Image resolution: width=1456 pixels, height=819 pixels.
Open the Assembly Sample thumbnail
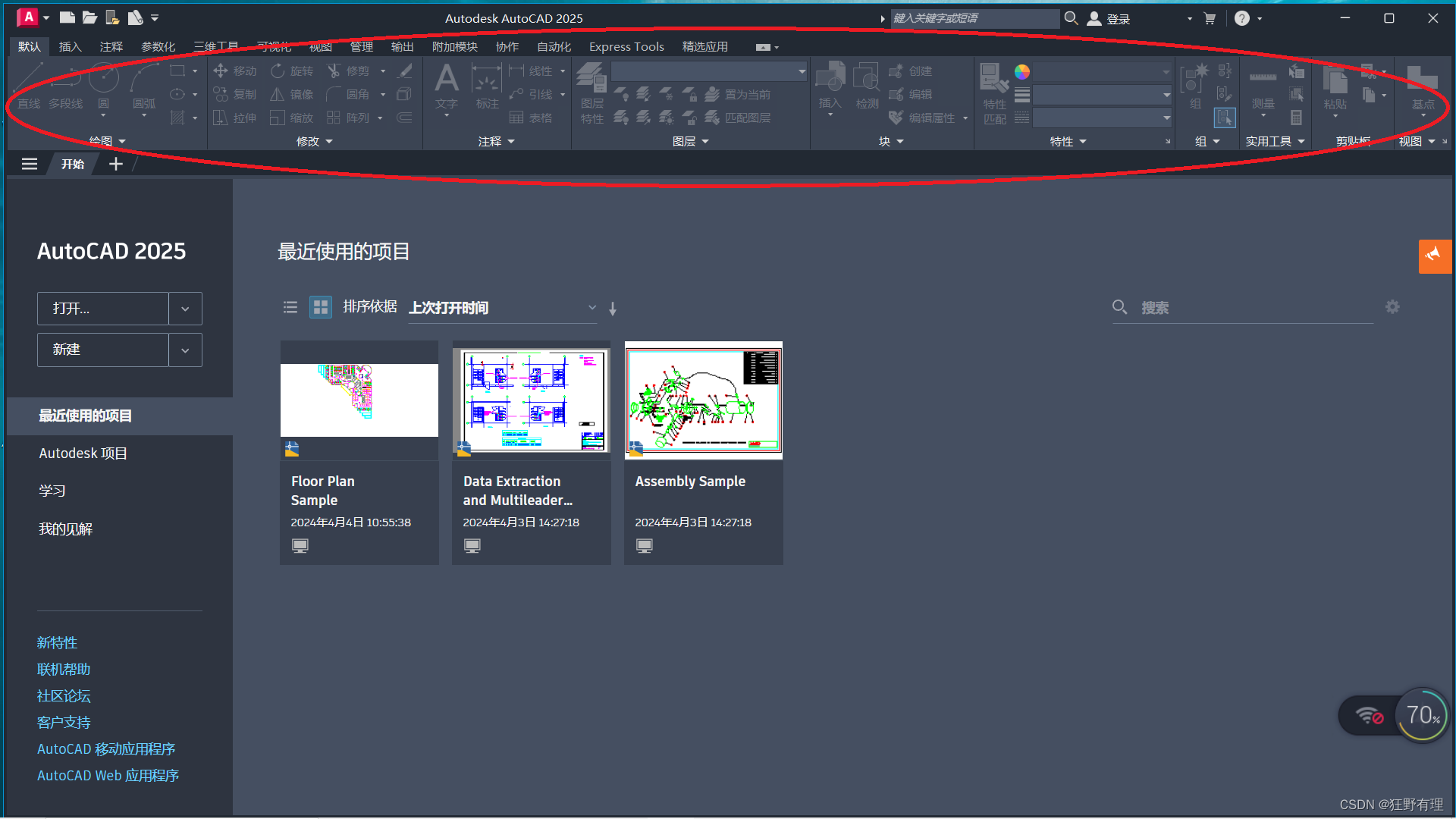tap(704, 400)
